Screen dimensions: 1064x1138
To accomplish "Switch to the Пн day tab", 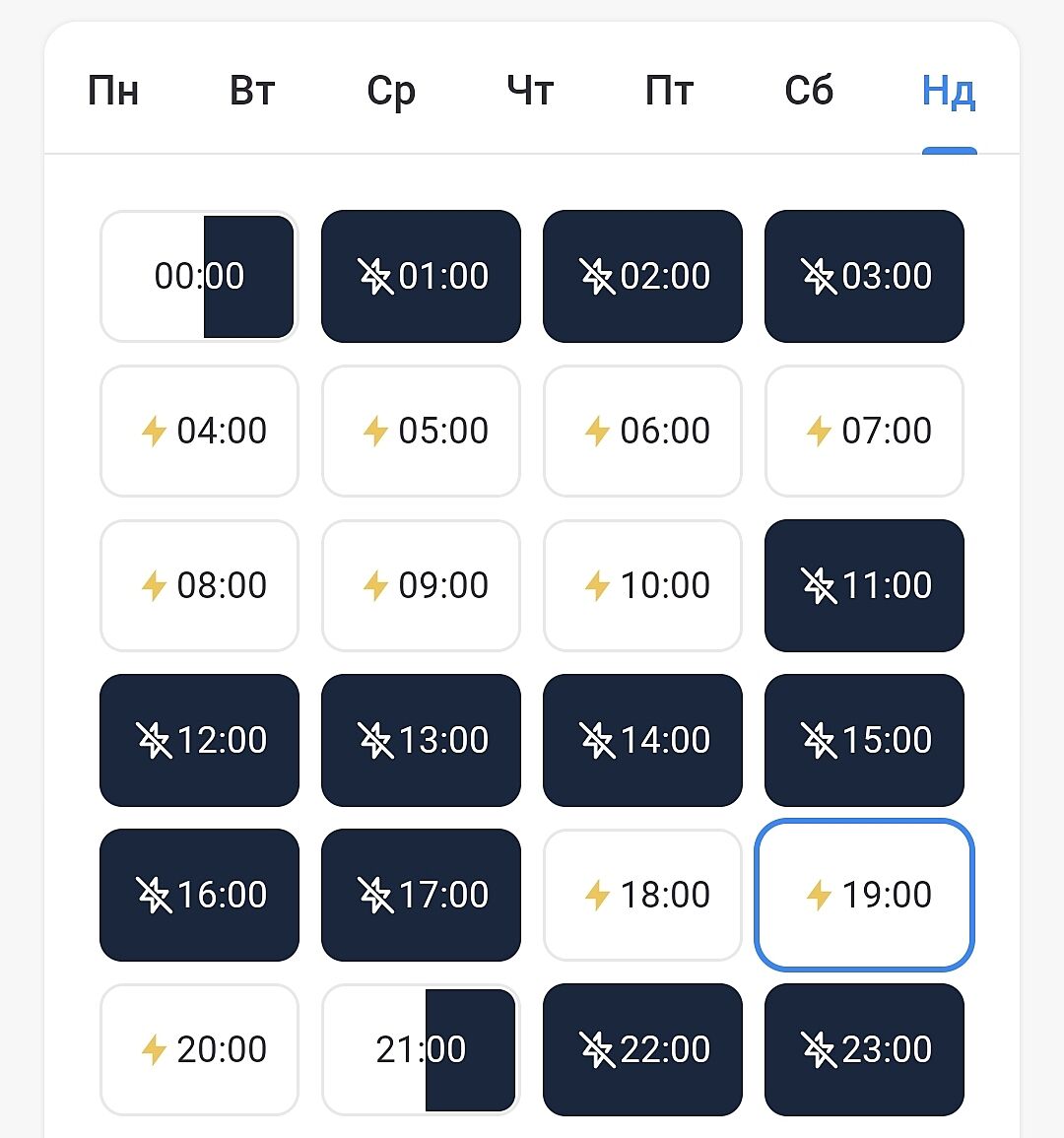I will pyautogui.click(x=113, y=91).
